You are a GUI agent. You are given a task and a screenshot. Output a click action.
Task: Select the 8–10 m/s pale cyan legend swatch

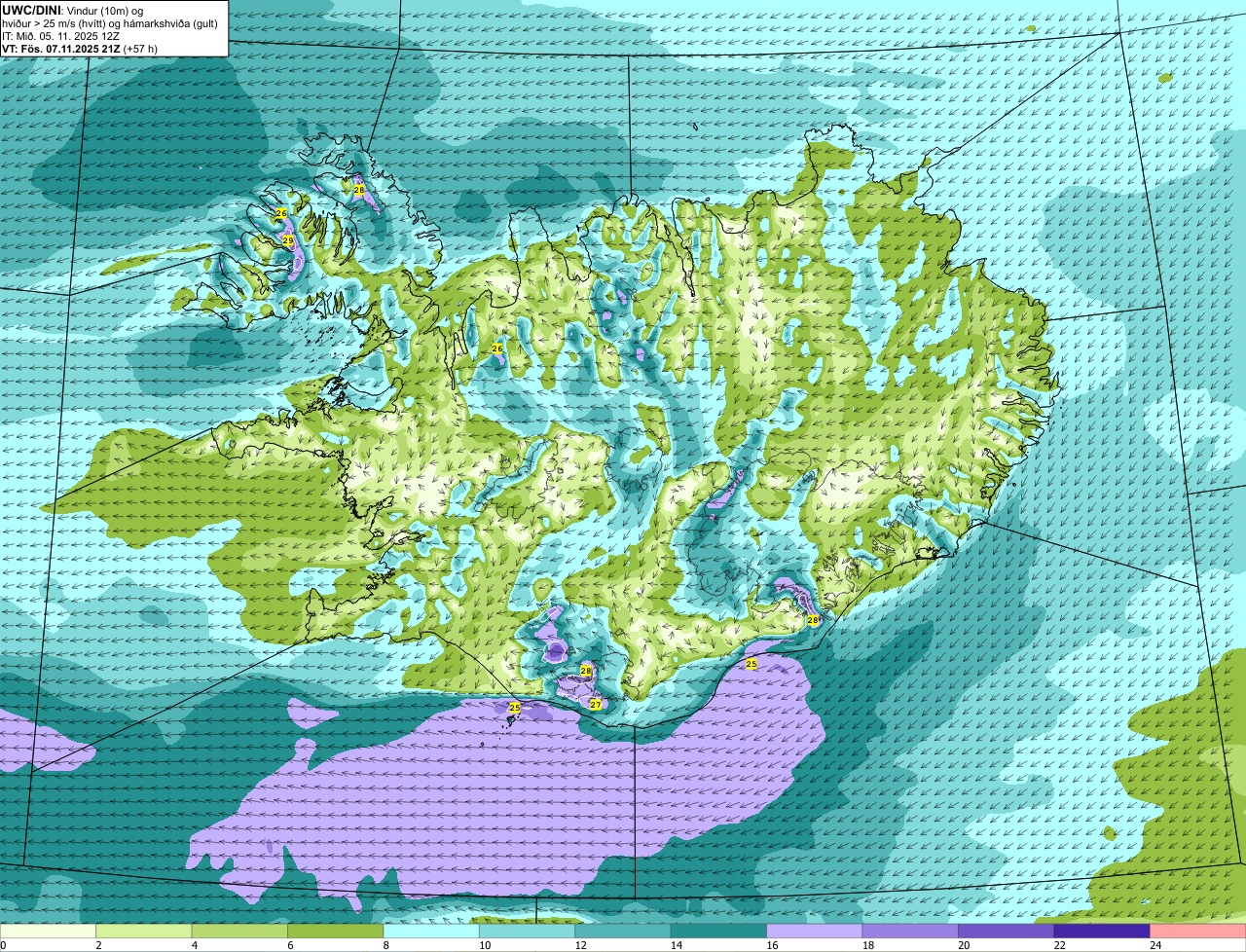coord(432,932)
